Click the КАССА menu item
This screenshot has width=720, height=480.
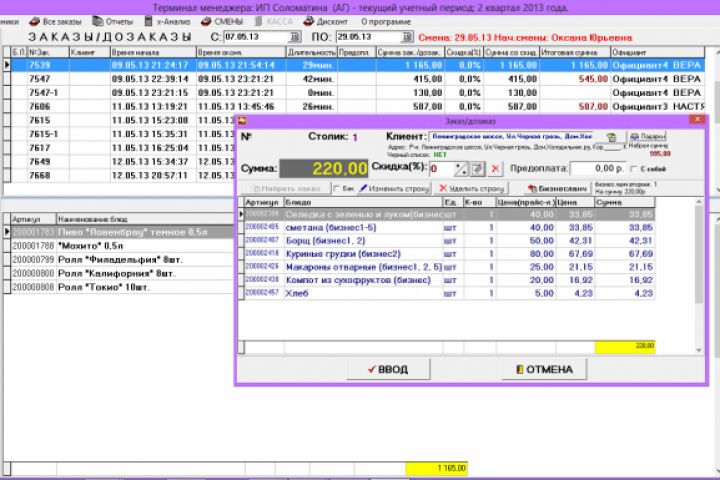(274, 22)
